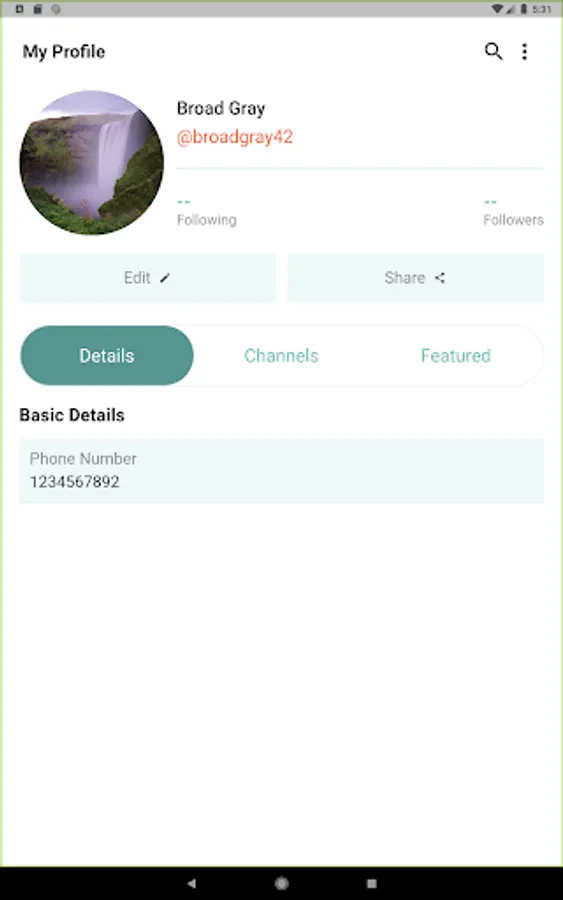Click the Share profile button
Viewport: 563px width, 900px height.
coord(416,278)
